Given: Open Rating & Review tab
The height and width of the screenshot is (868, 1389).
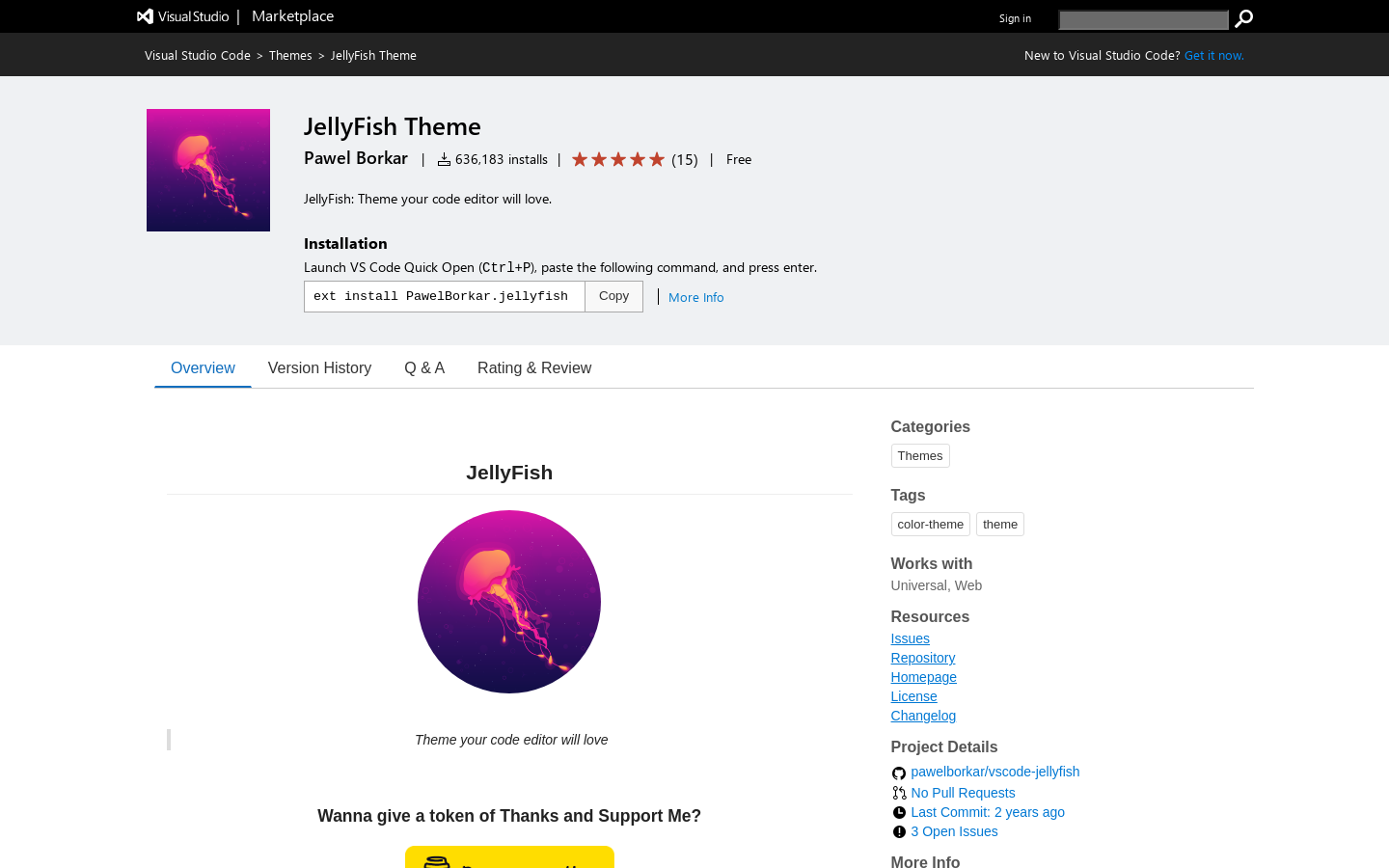Looking at the screenshot, I should [x=534, y=367].
